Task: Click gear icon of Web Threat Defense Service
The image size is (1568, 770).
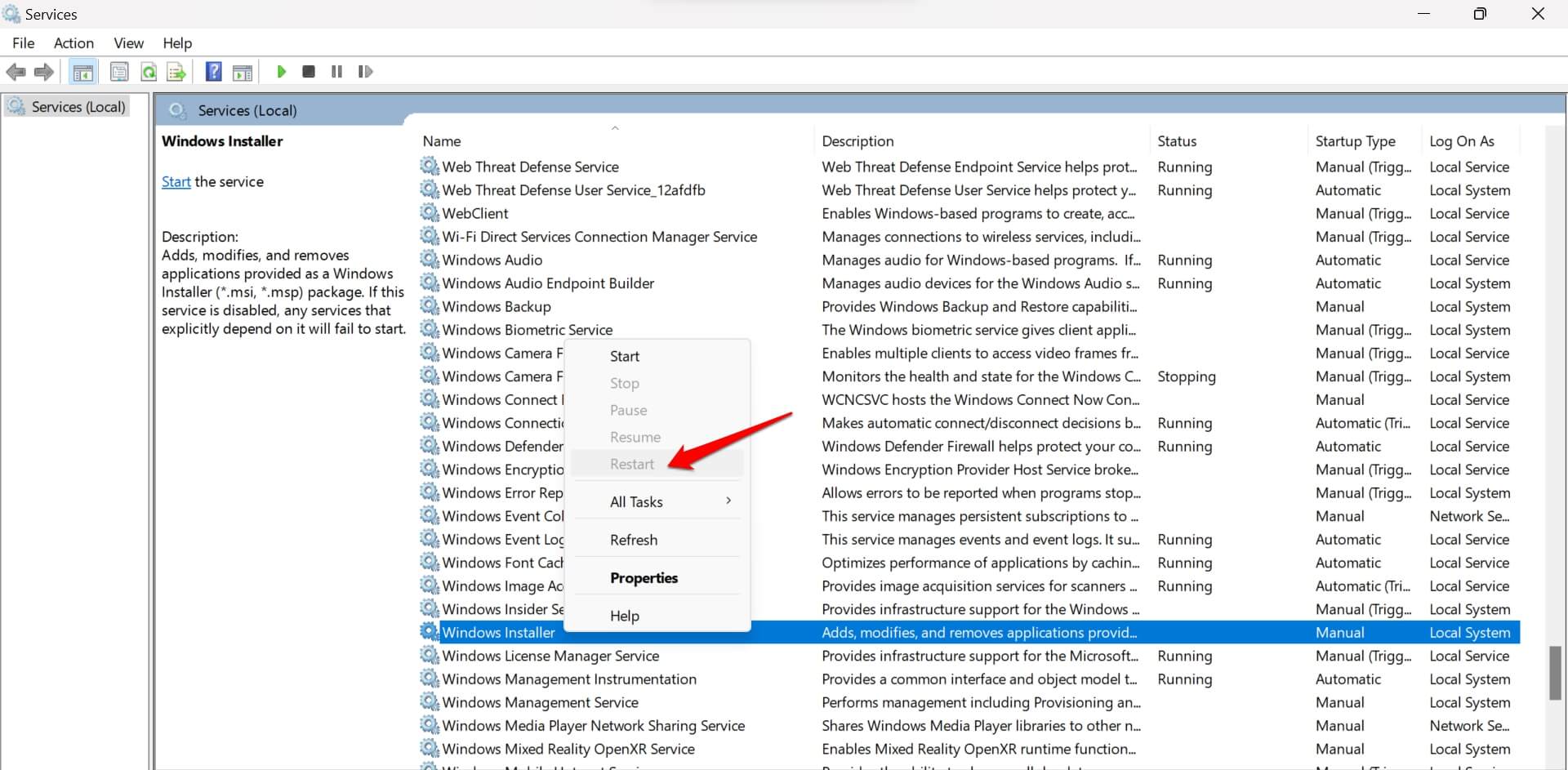Action: pyautogui.click(x=430, y=167)
